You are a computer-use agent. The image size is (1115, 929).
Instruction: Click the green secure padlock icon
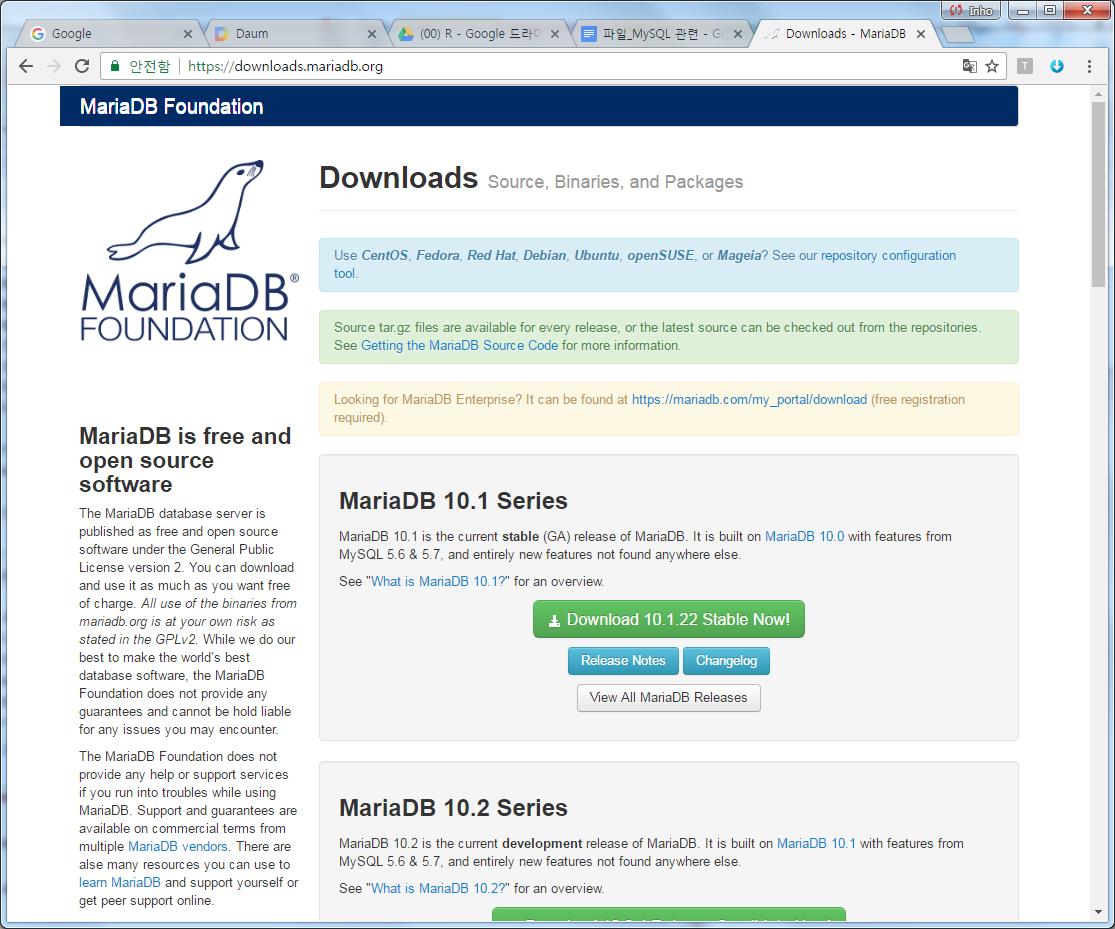[x=114, y=66]
